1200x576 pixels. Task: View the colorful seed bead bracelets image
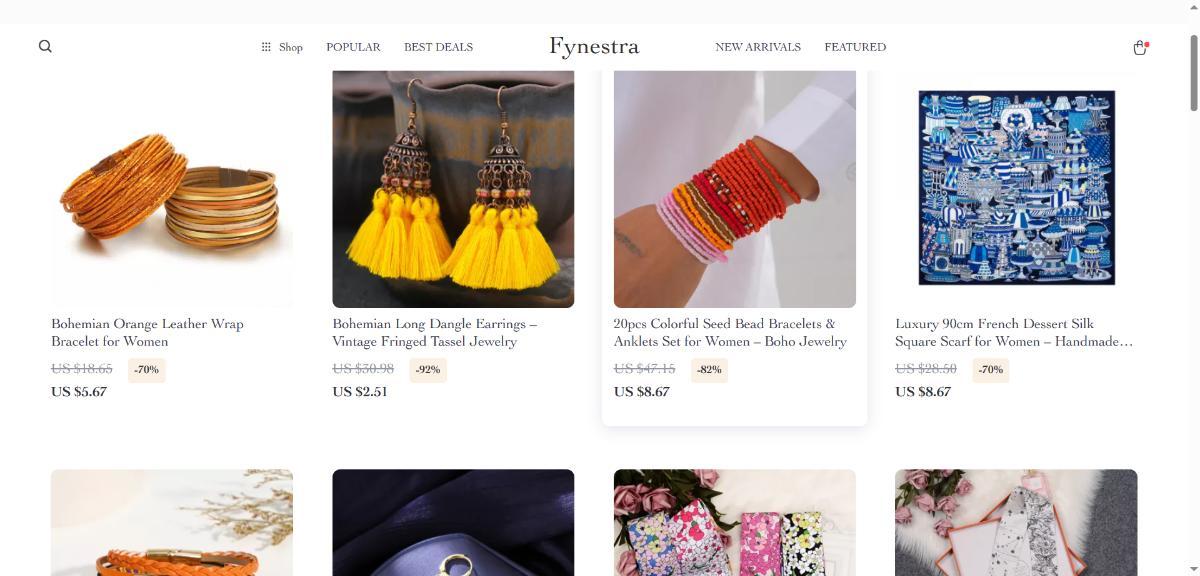(735, 189)
